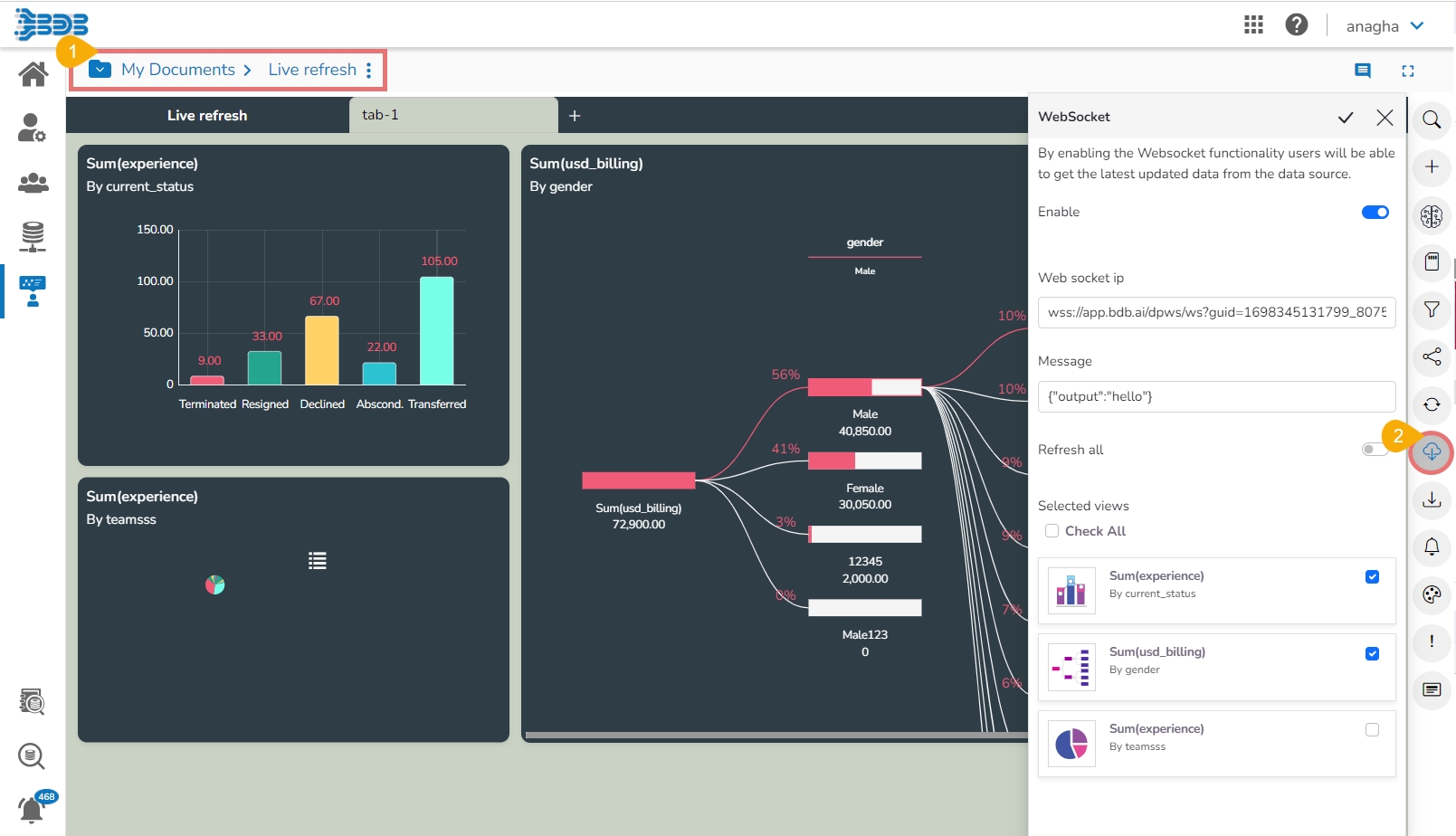This screenshot has width=1456, height=836.
Task: Check the Sum(experience) By teamsss view checkbox
Action: click(1372, 730)
